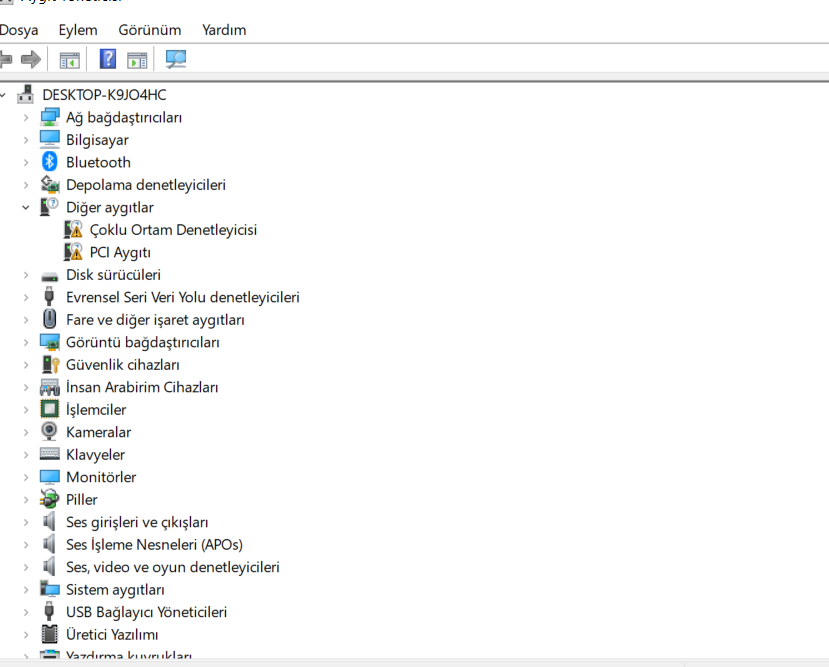The image size is (829, 667).
Task: Click the firmware chip icon next to Üretici Yazılımı
Action: [x=50, y=634]
